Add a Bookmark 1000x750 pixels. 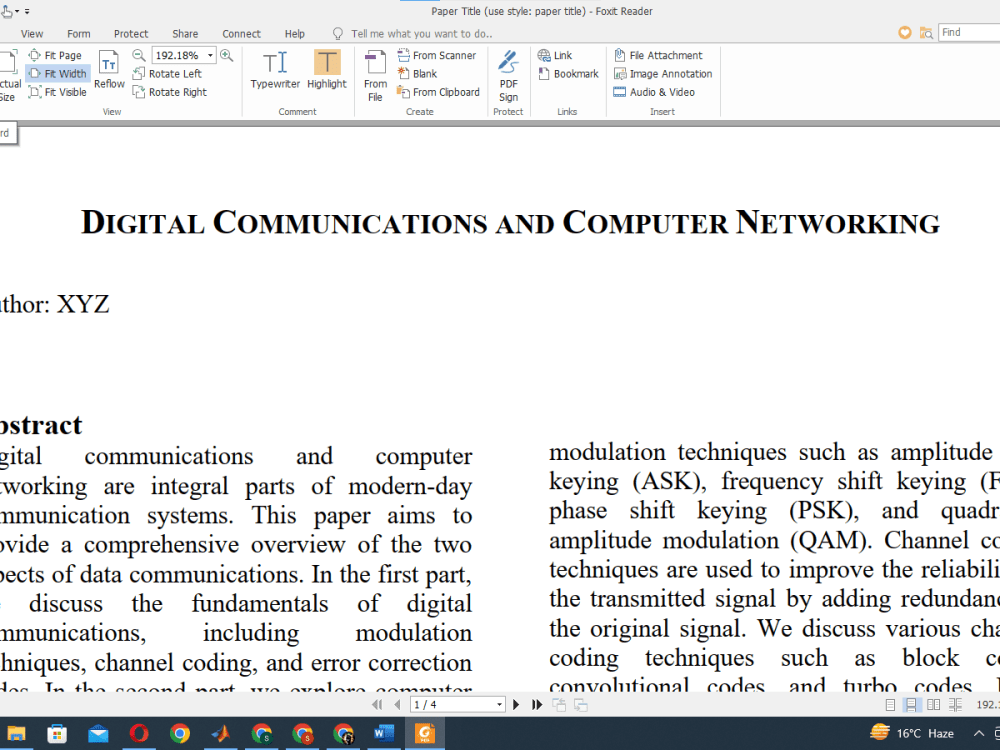pos(568,74)
